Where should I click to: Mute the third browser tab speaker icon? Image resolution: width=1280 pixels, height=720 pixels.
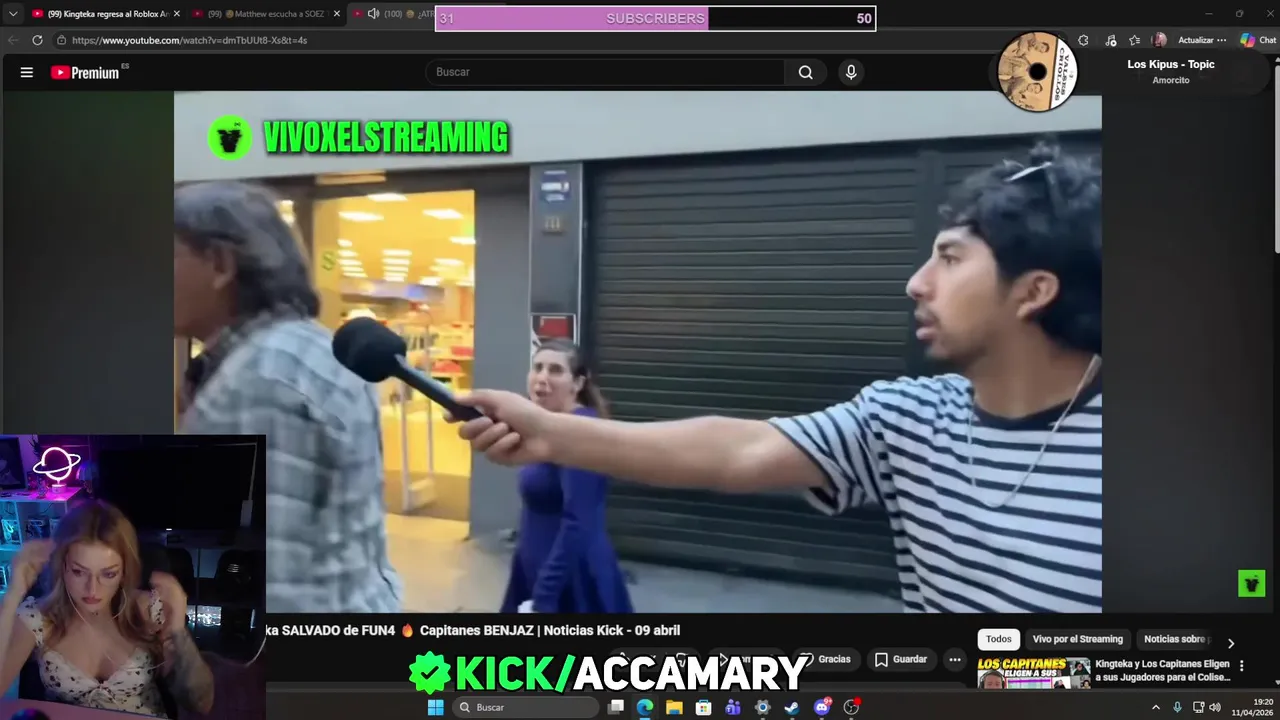point(373,14)
